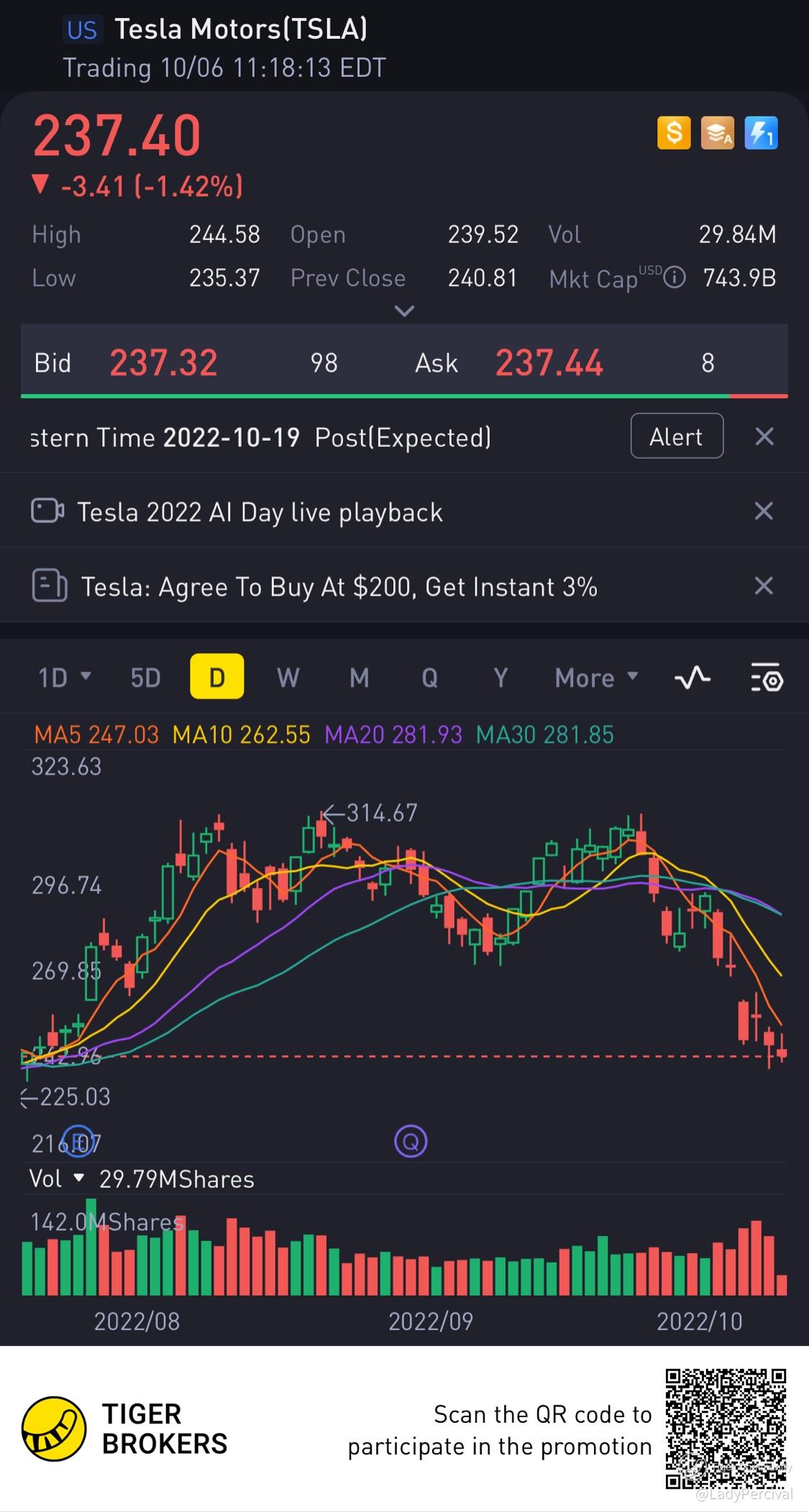Switch to the W weekly chart tab
The image size is (809, 1512).
tap(288, 677)
